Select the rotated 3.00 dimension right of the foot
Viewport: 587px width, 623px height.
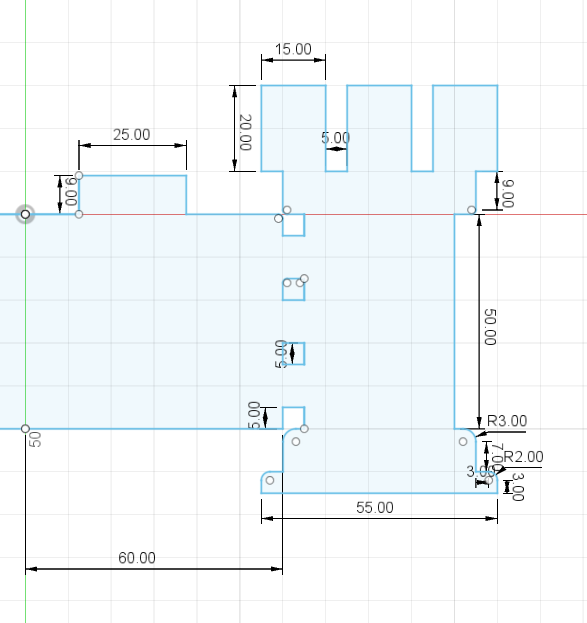click(517, 487)
